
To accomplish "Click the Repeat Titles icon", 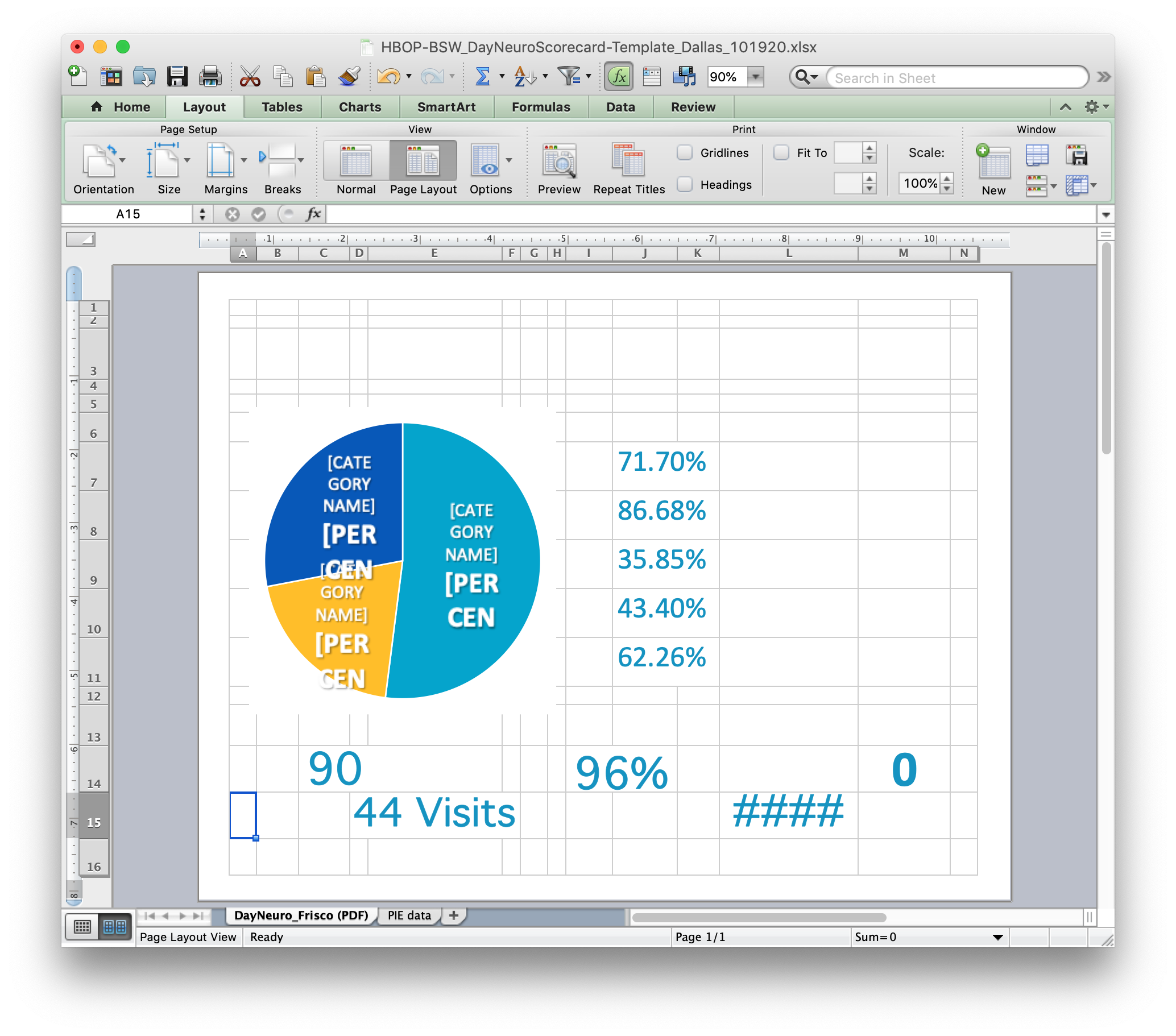I will tap(628, 161).
